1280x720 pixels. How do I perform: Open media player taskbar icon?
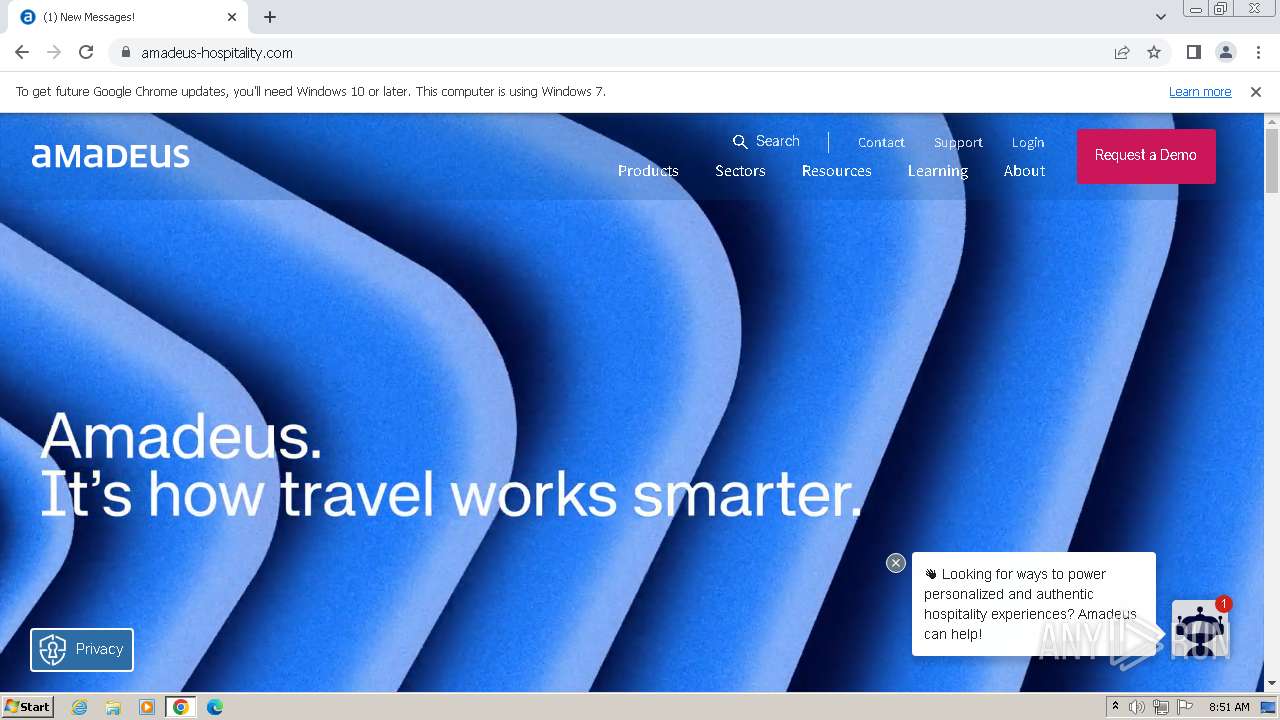click(147, 707)
